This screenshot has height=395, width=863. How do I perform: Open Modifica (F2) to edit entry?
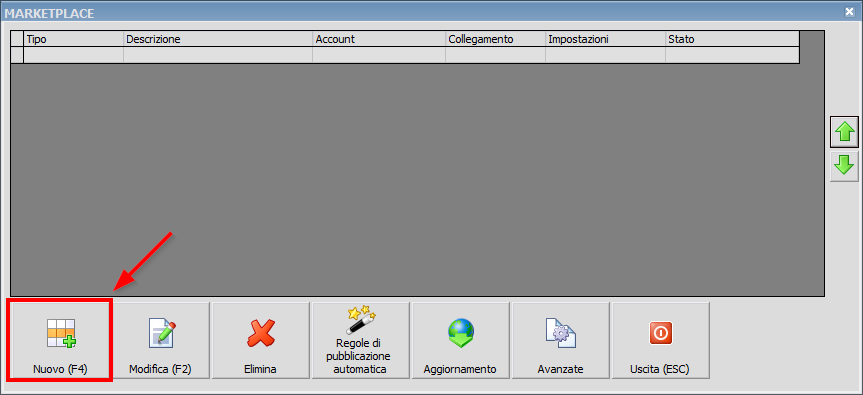coord(160,340)
